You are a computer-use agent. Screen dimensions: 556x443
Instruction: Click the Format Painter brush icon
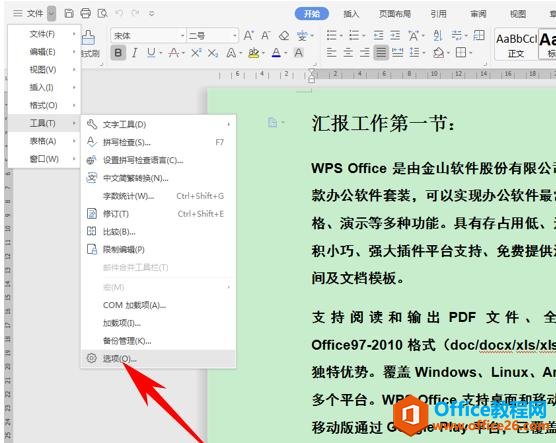88,37
